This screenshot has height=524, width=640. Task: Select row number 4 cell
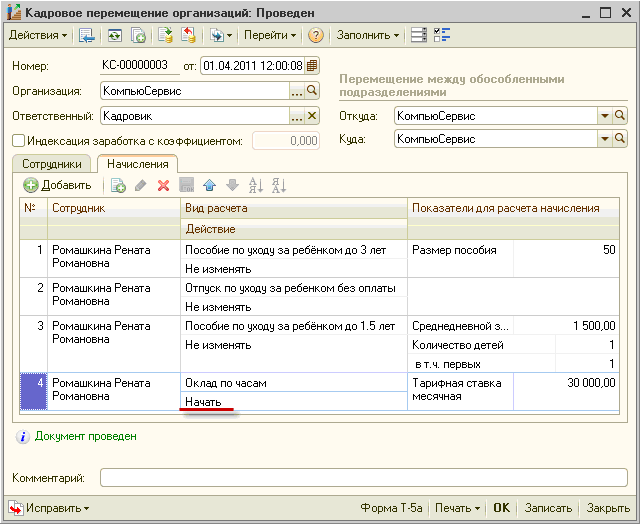tap(33, 391)
